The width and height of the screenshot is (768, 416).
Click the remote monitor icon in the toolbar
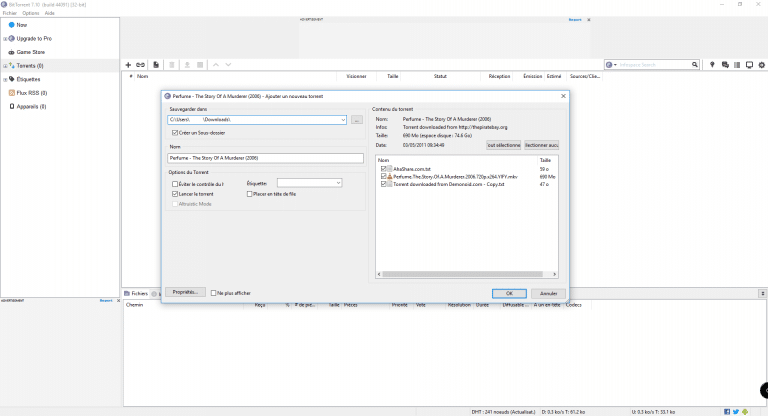(749, 65)
